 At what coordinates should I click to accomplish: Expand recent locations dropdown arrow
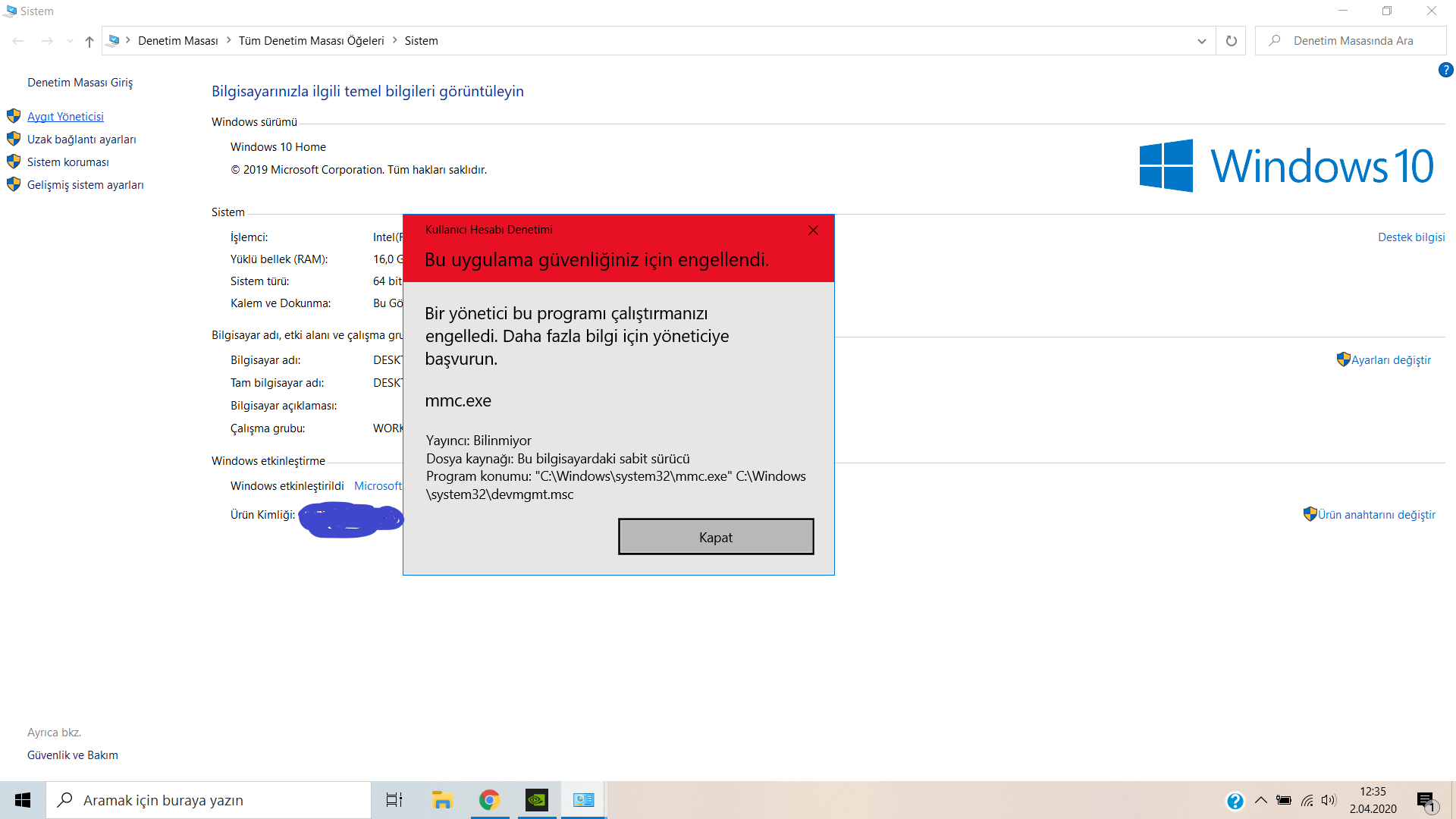coord(70,41)
